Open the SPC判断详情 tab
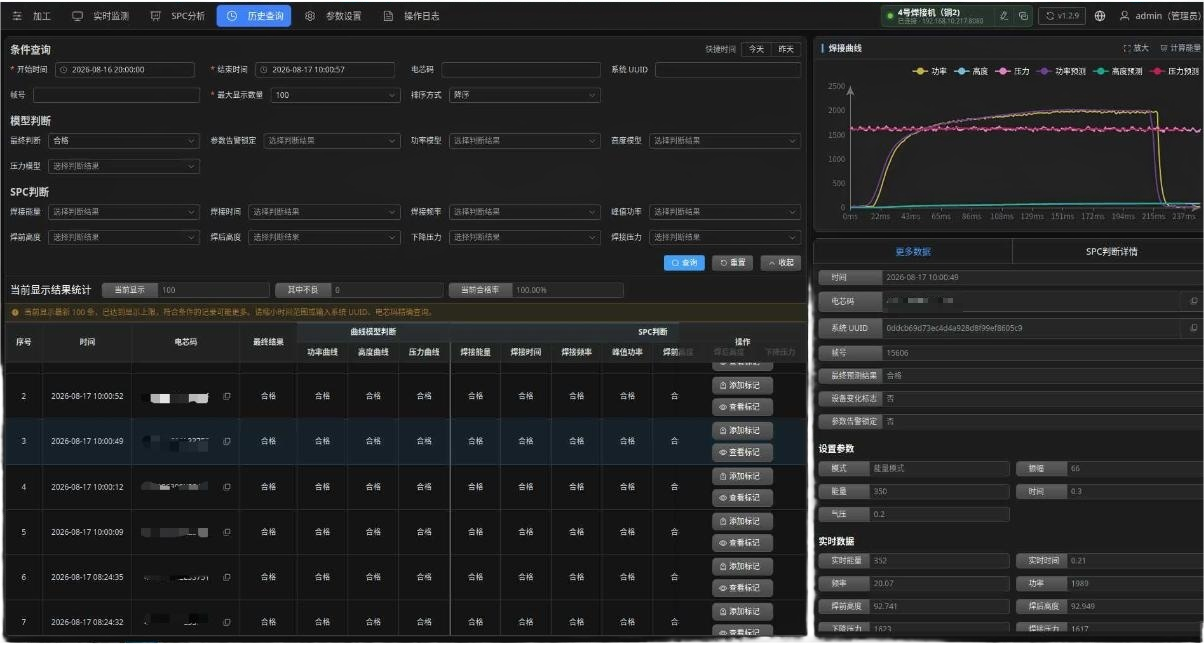 1112,252
